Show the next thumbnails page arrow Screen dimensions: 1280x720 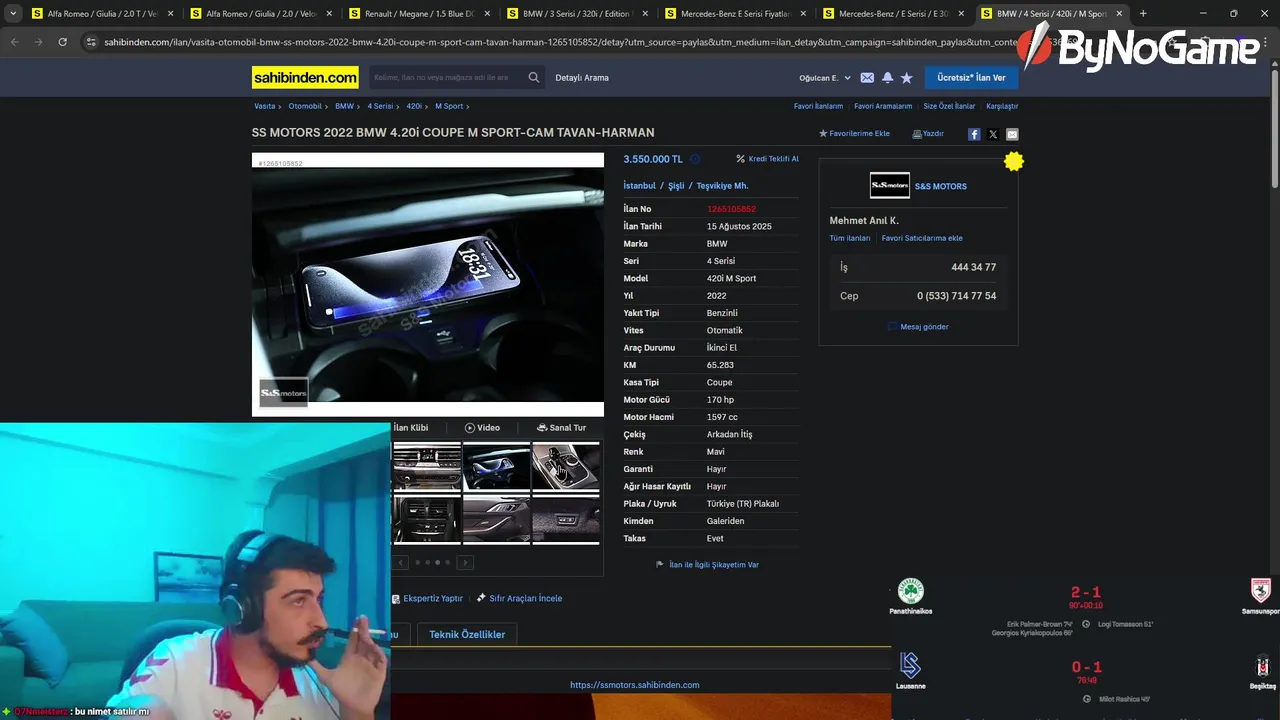pos(465,562)
